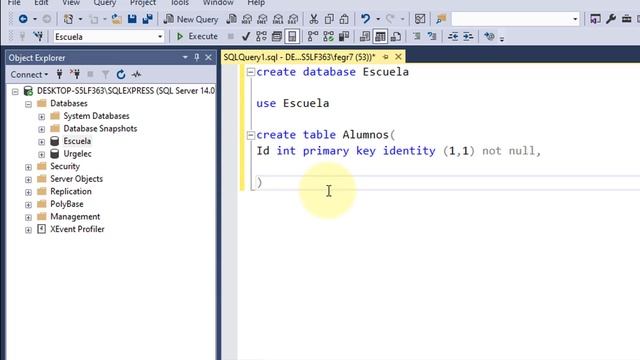Collapse the Databases folder
This screenshot has height=360, width=640.
28,104
